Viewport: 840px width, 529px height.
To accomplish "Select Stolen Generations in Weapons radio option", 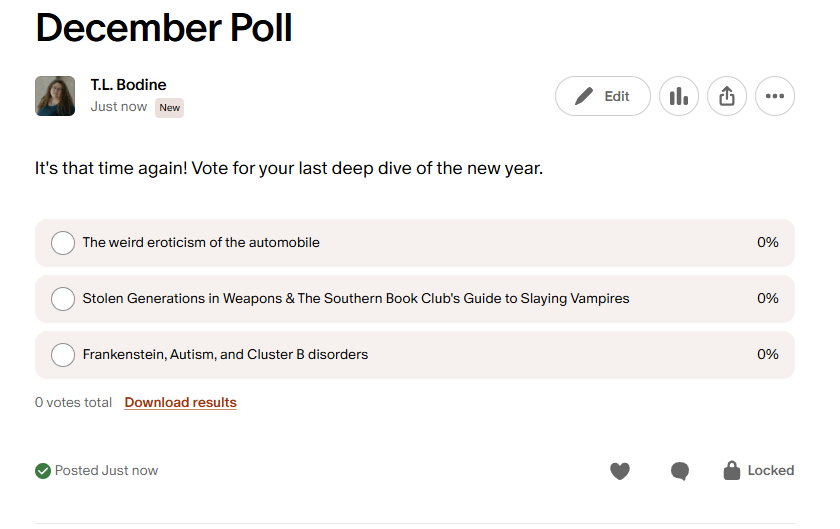I will [x=63, y=299].
